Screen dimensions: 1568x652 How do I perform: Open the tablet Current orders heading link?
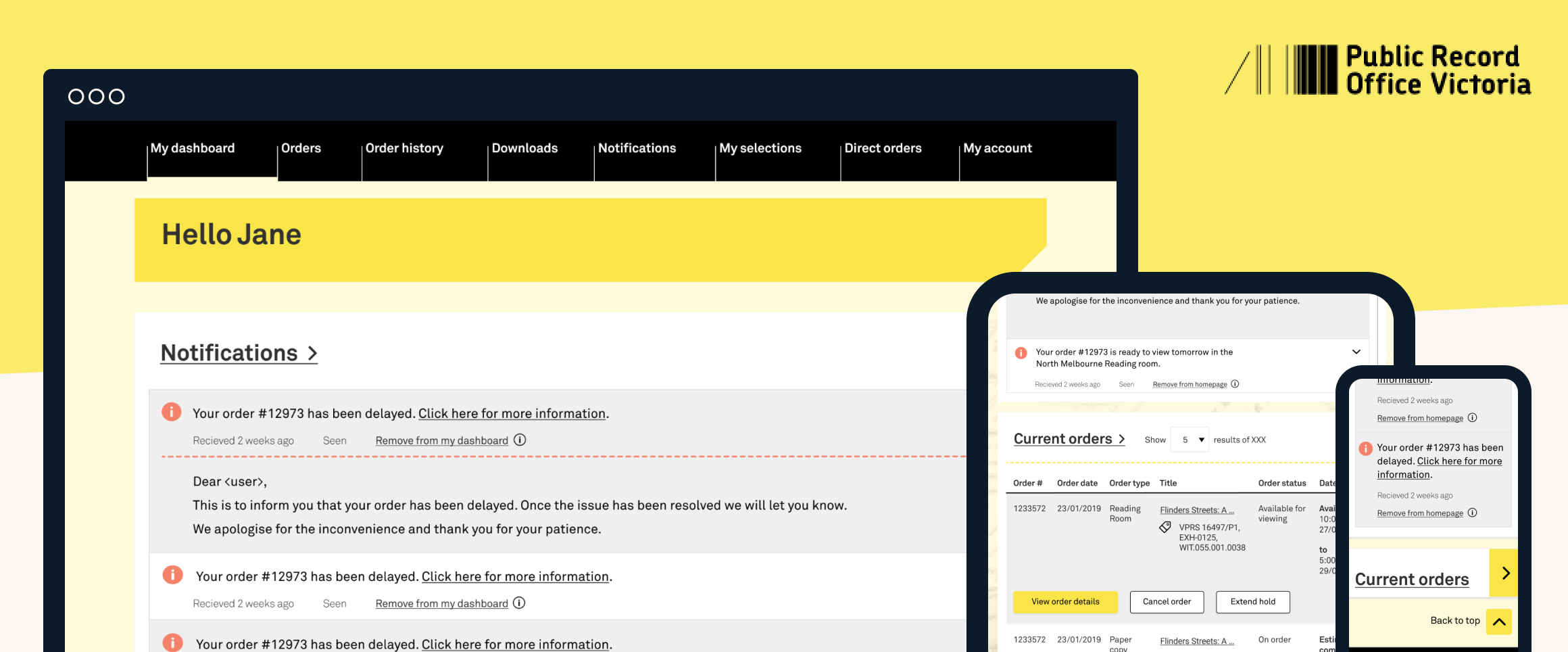(1069, 439)
